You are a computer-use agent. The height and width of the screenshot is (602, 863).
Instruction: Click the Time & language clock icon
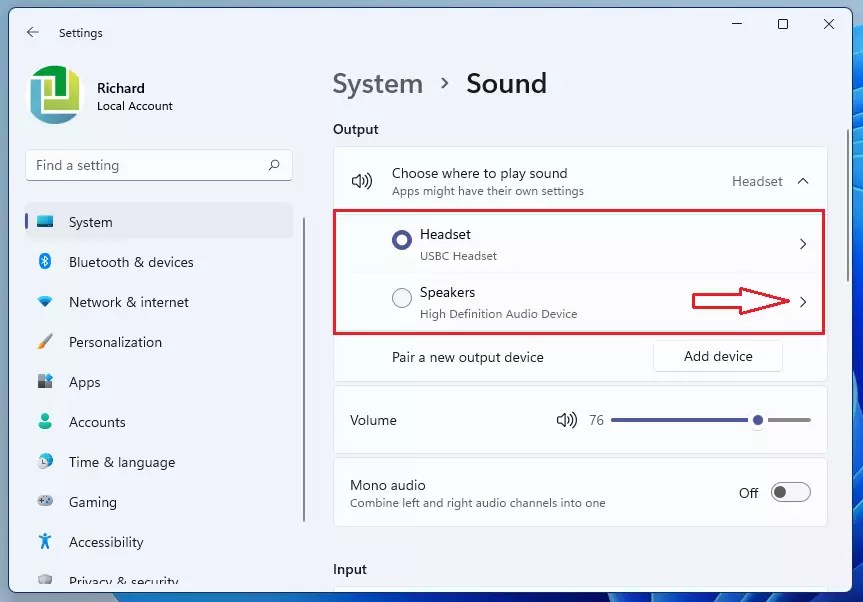(x=44, y=462)
